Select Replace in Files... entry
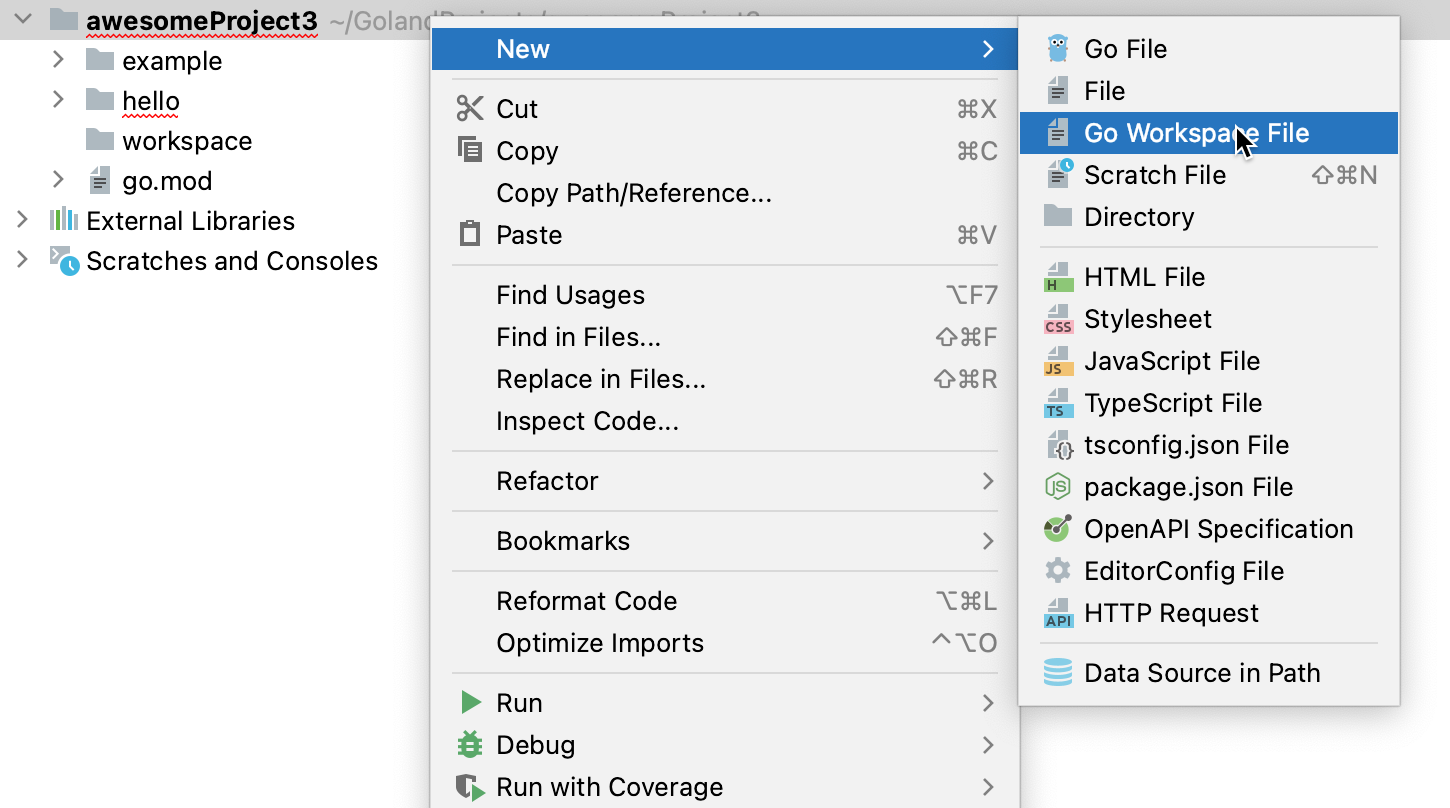The width and height of the screenshot is (1450, 808). click(x=725, y=379)
